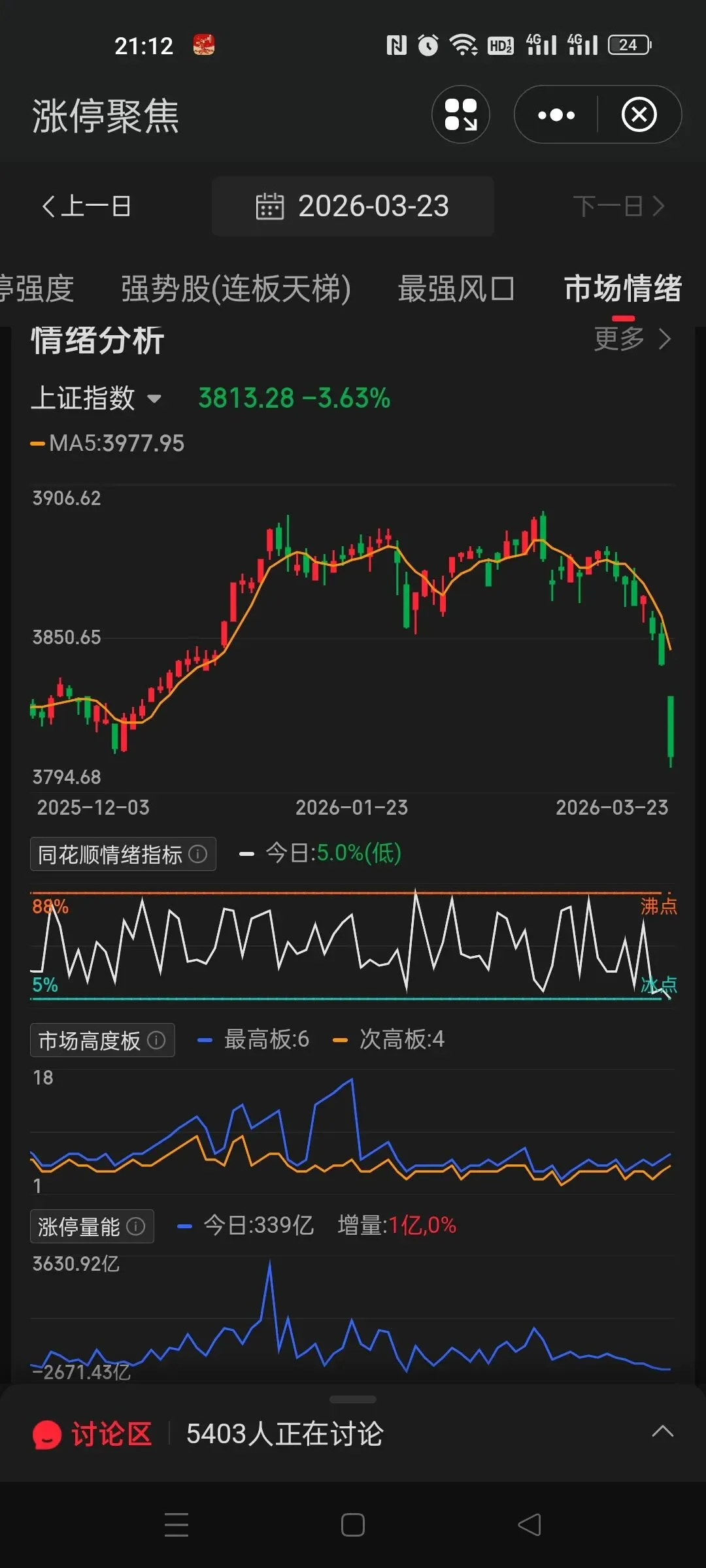Tap MA5:3977.95 legend label
This screenshot has height=1568, width=706.
click(108, 444)
